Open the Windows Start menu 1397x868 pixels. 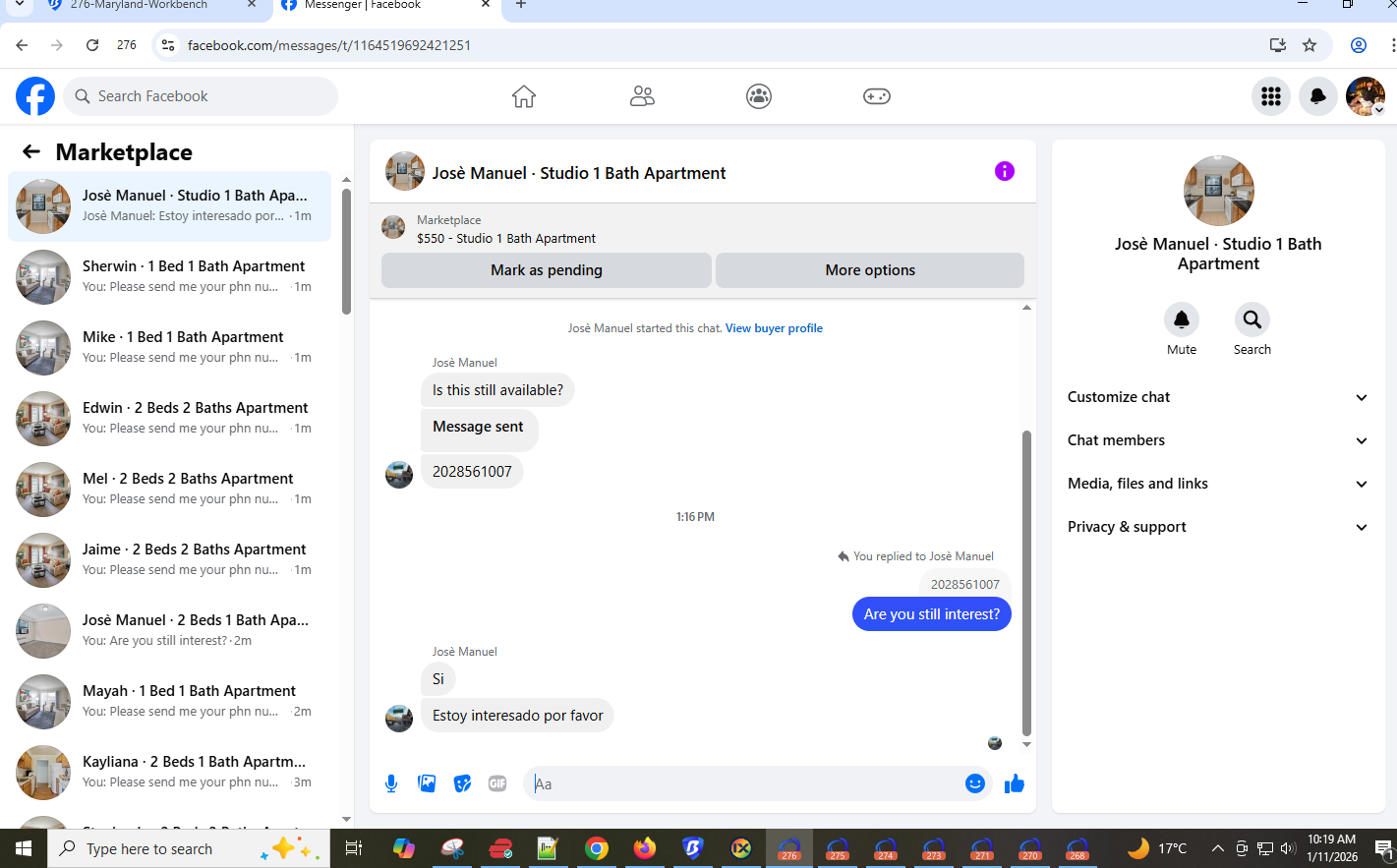[24, 848]
